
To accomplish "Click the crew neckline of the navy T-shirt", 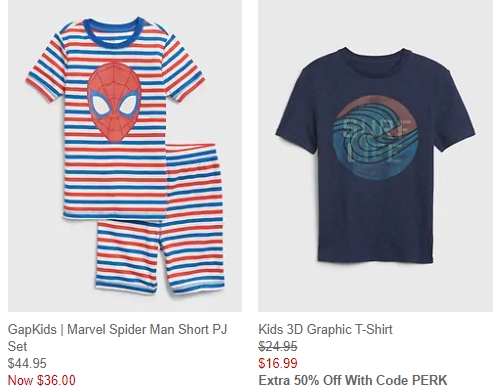I will pos(375,55).
